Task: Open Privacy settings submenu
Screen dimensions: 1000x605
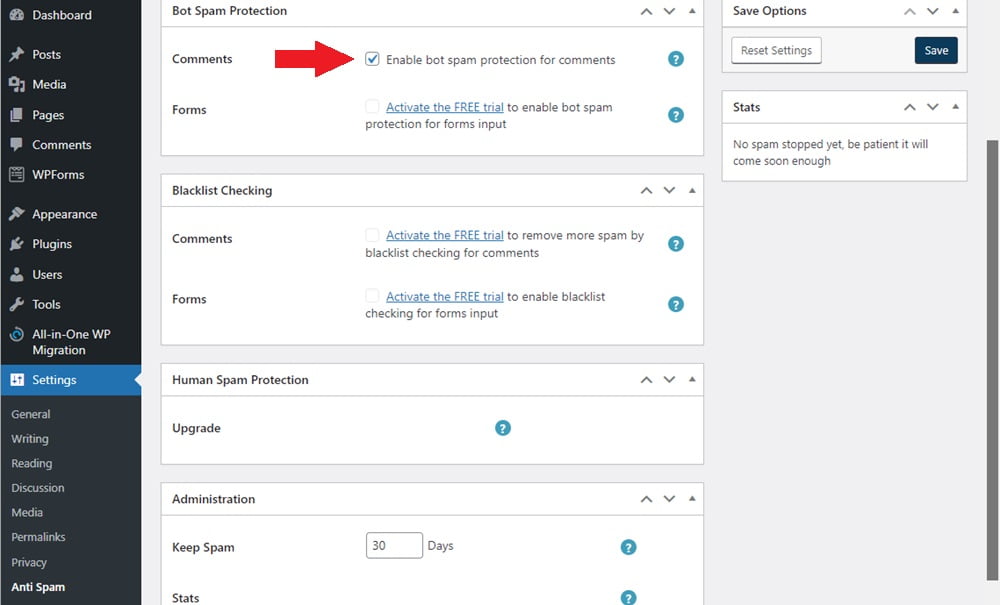Action: (x=29, y=562)
